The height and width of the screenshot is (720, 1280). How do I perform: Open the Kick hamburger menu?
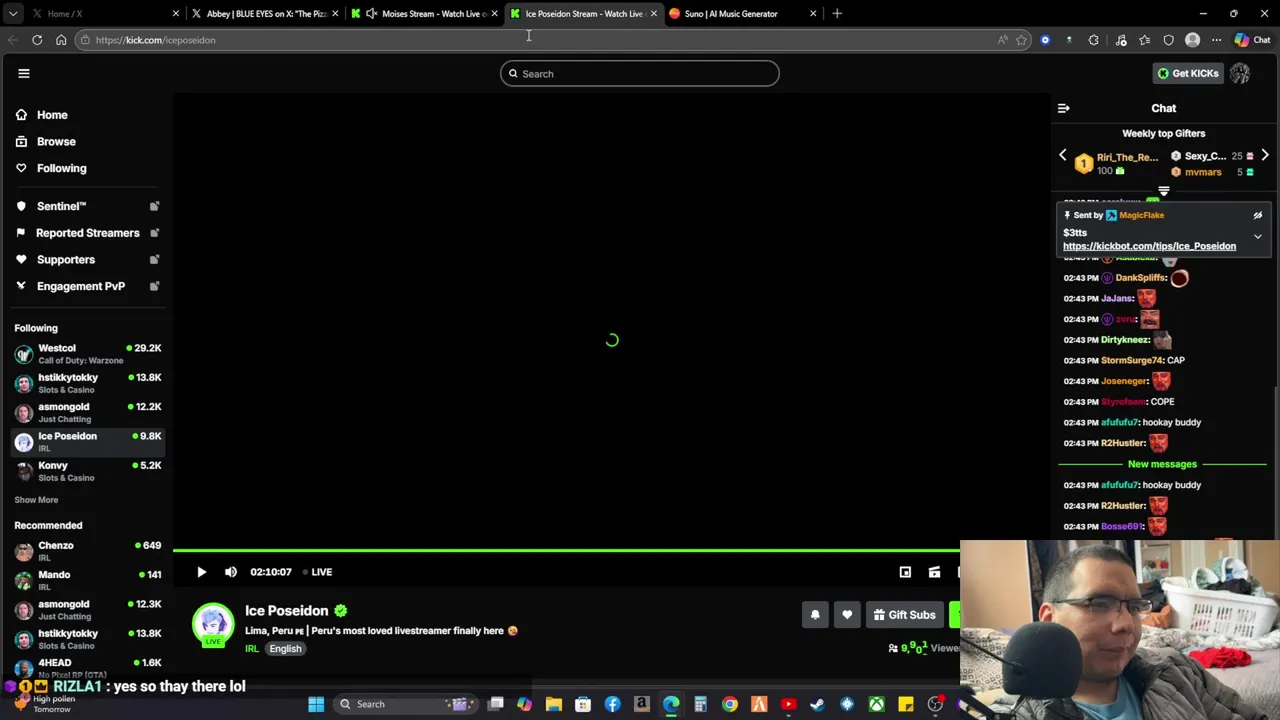24,73
